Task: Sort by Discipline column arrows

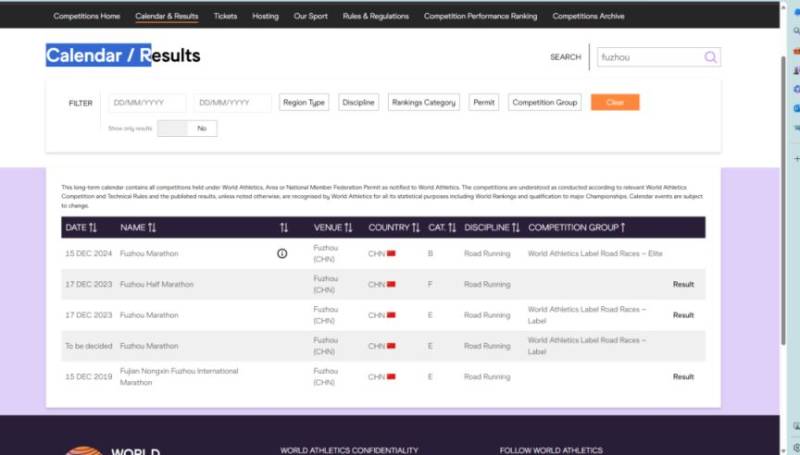Action: pyautogui.click(x=516, y=228)
